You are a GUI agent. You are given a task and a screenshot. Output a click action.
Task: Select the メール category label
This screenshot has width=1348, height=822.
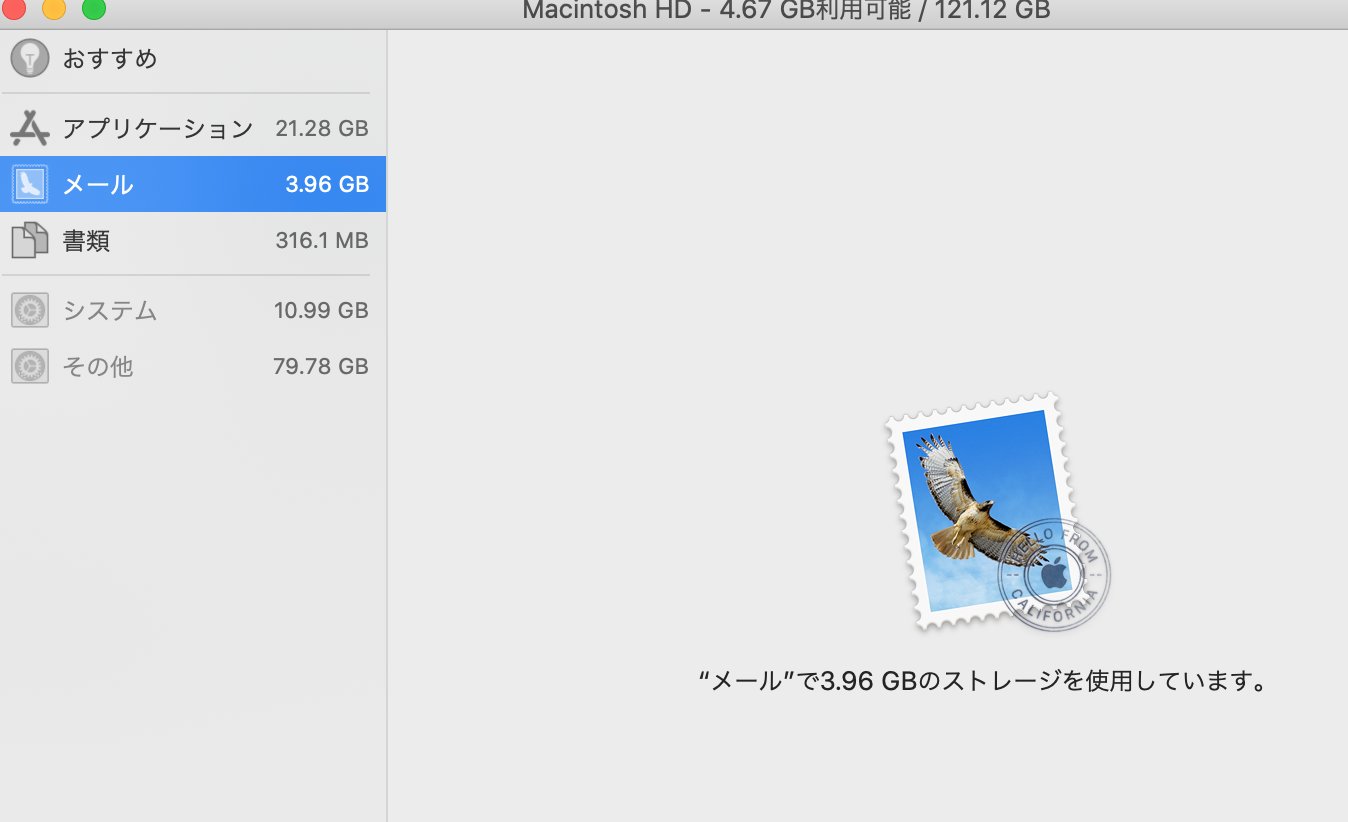tap(98, 184)
